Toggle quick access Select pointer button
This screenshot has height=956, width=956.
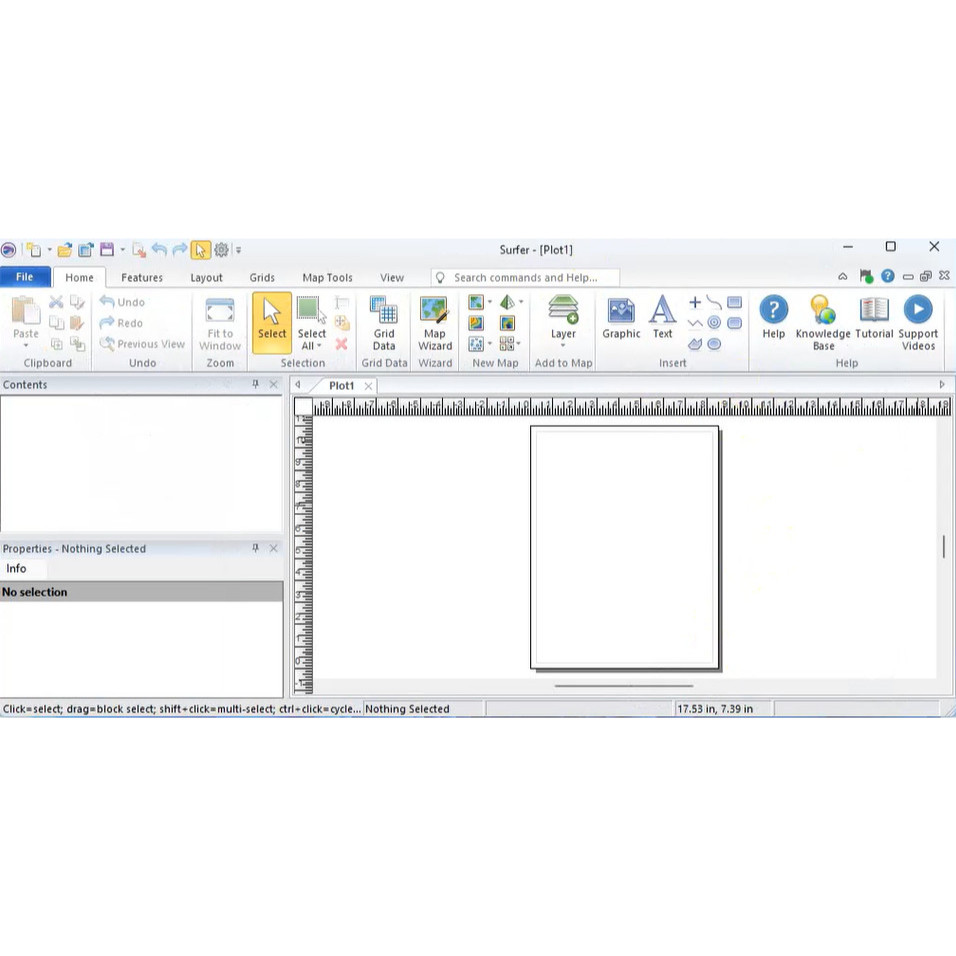click(201, 250)
